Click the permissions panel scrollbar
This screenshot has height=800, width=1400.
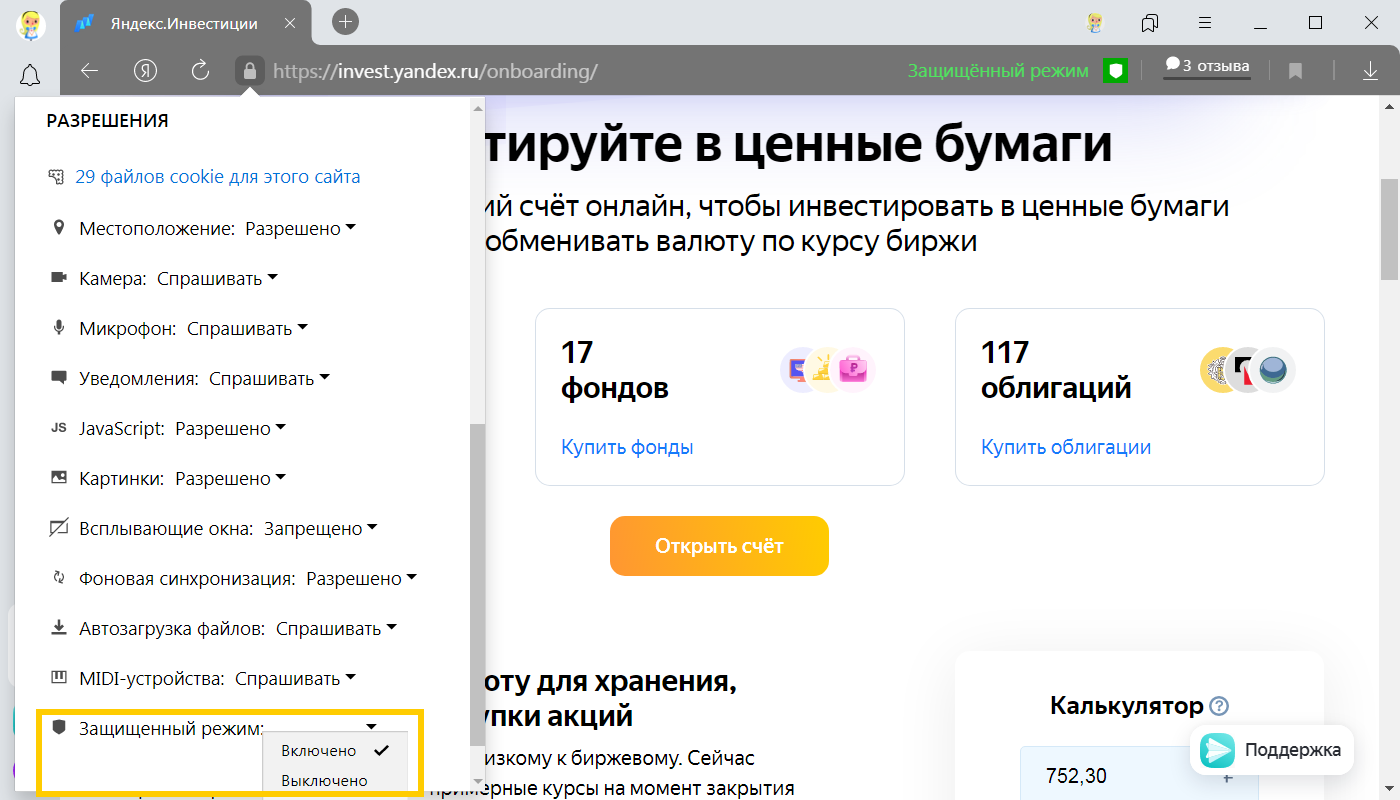(477, 585)
